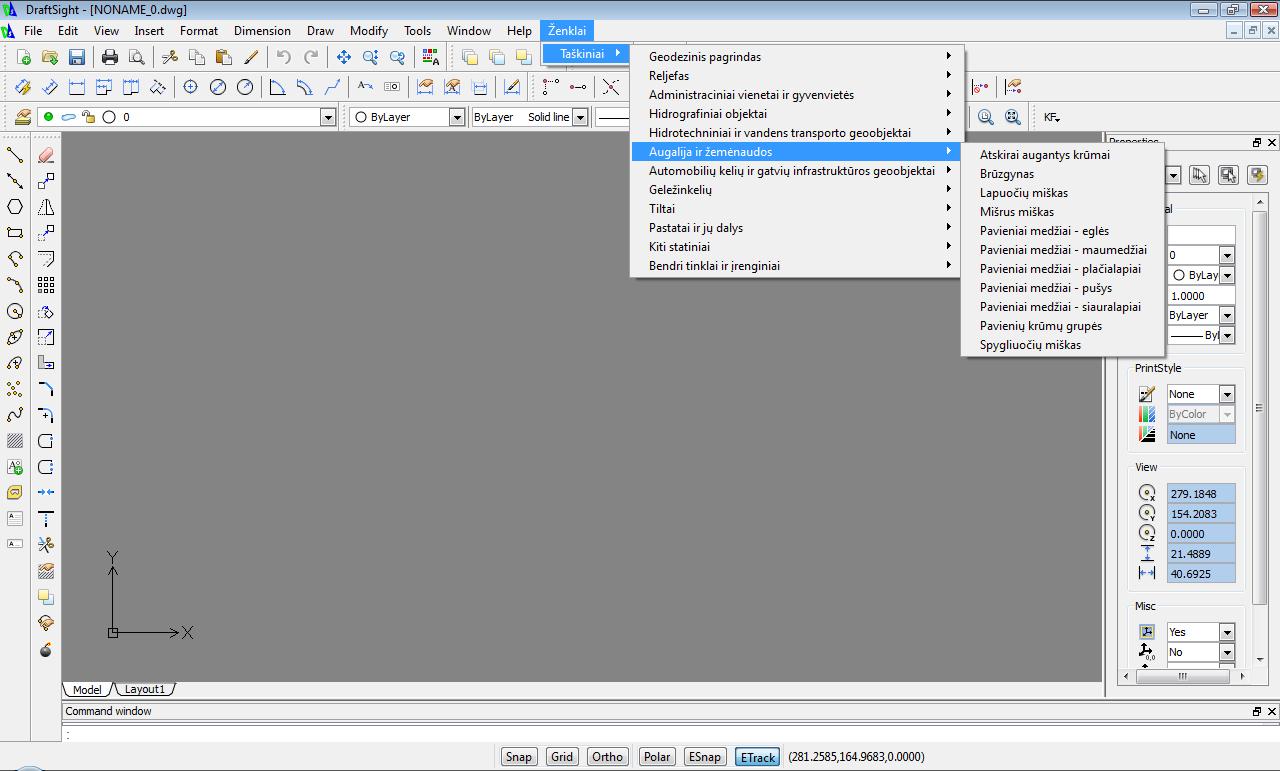Image resolution: width=1280 pixels, height=771 pixels.
Task: Select the Hatch tool icon
Action: 15,441
